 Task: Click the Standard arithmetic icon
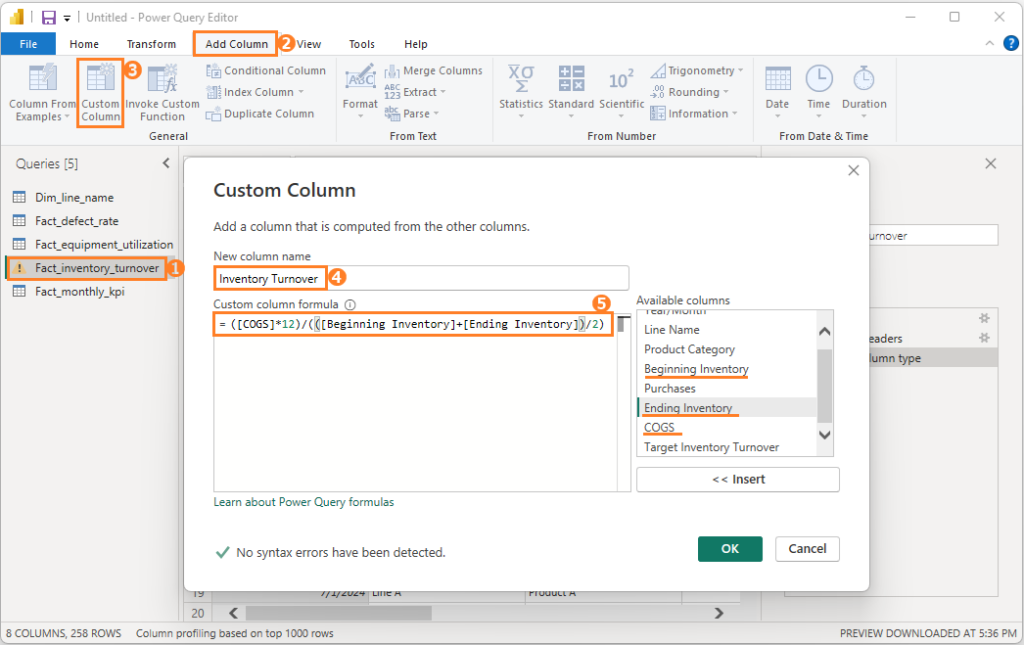(x=571, y=78)
